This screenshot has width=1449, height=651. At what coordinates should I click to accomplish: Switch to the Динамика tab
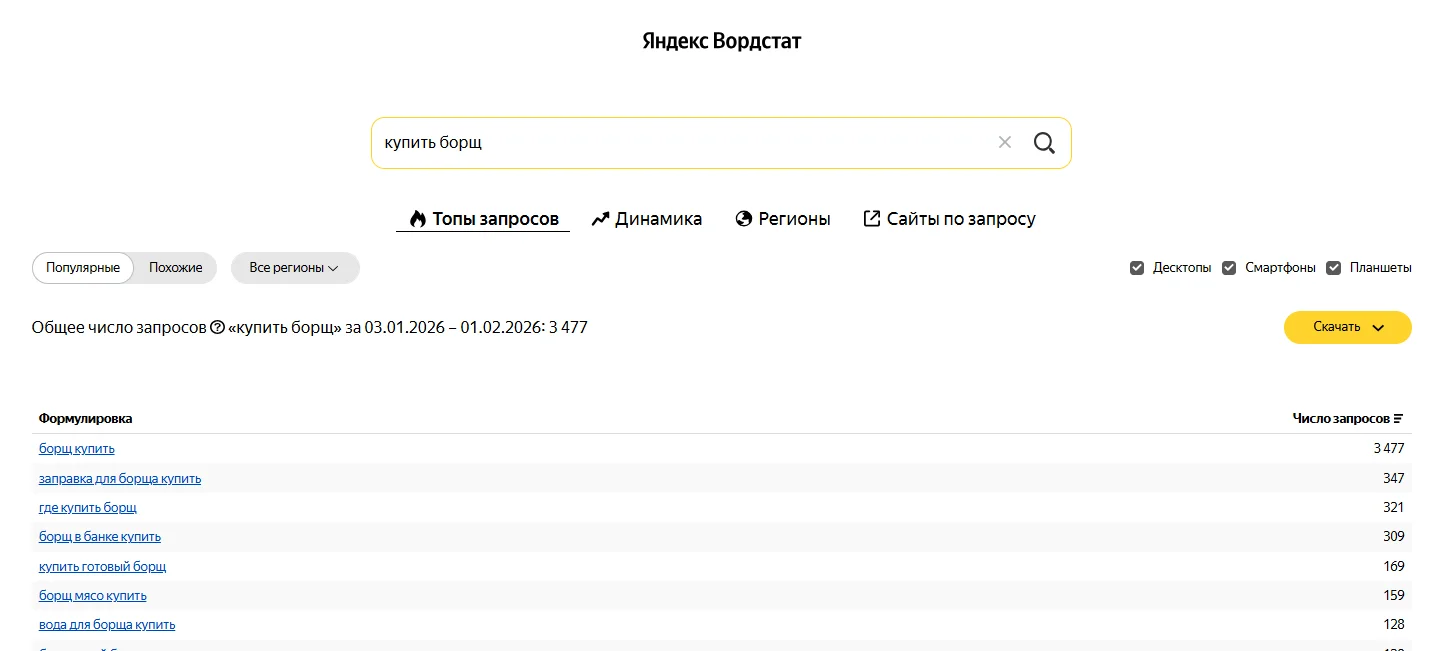pyautogui.click(x=646, y=219)
